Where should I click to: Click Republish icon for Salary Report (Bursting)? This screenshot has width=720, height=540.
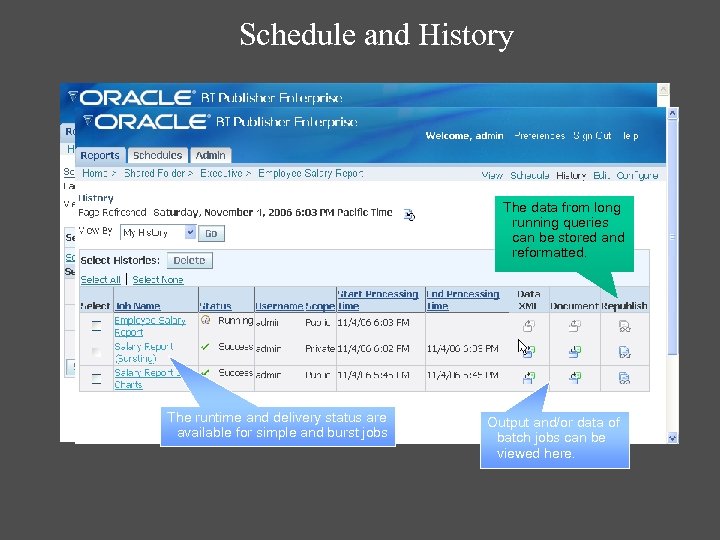click(x=624, y=352)
